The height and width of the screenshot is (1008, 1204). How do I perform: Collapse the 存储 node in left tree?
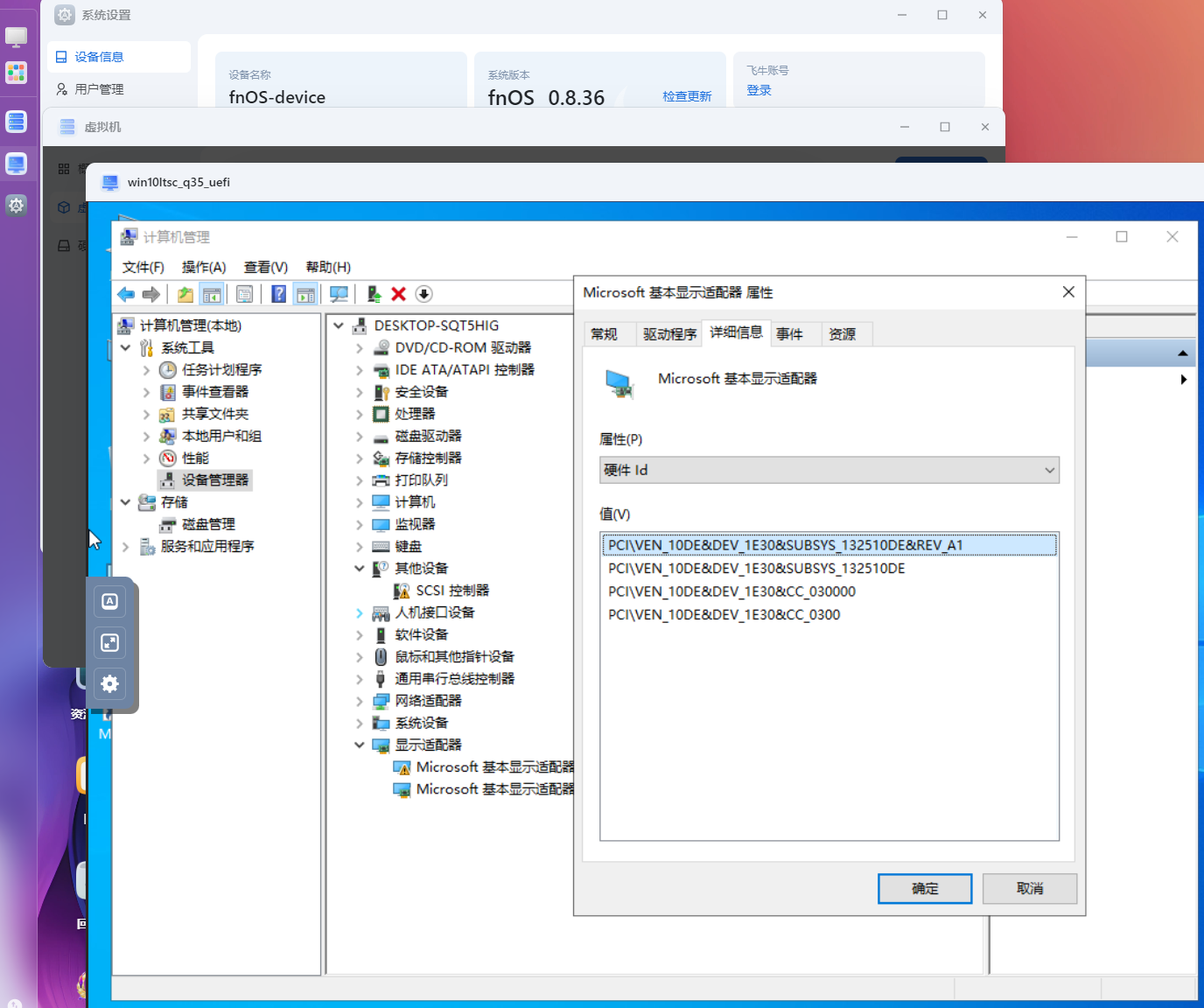(125, 502)
